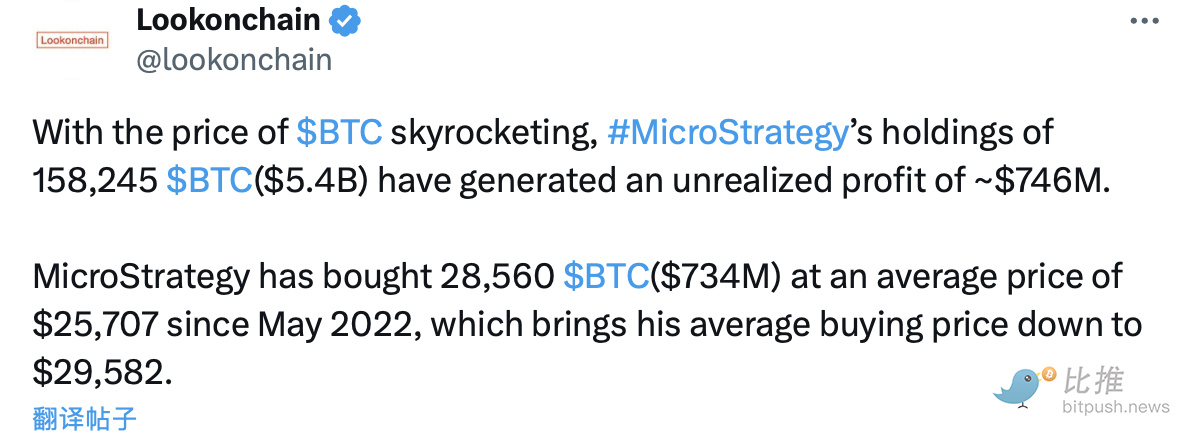
Task: Click the $BTC cashtag before "skyrocketing"
Action: click(x=340, y=133)
